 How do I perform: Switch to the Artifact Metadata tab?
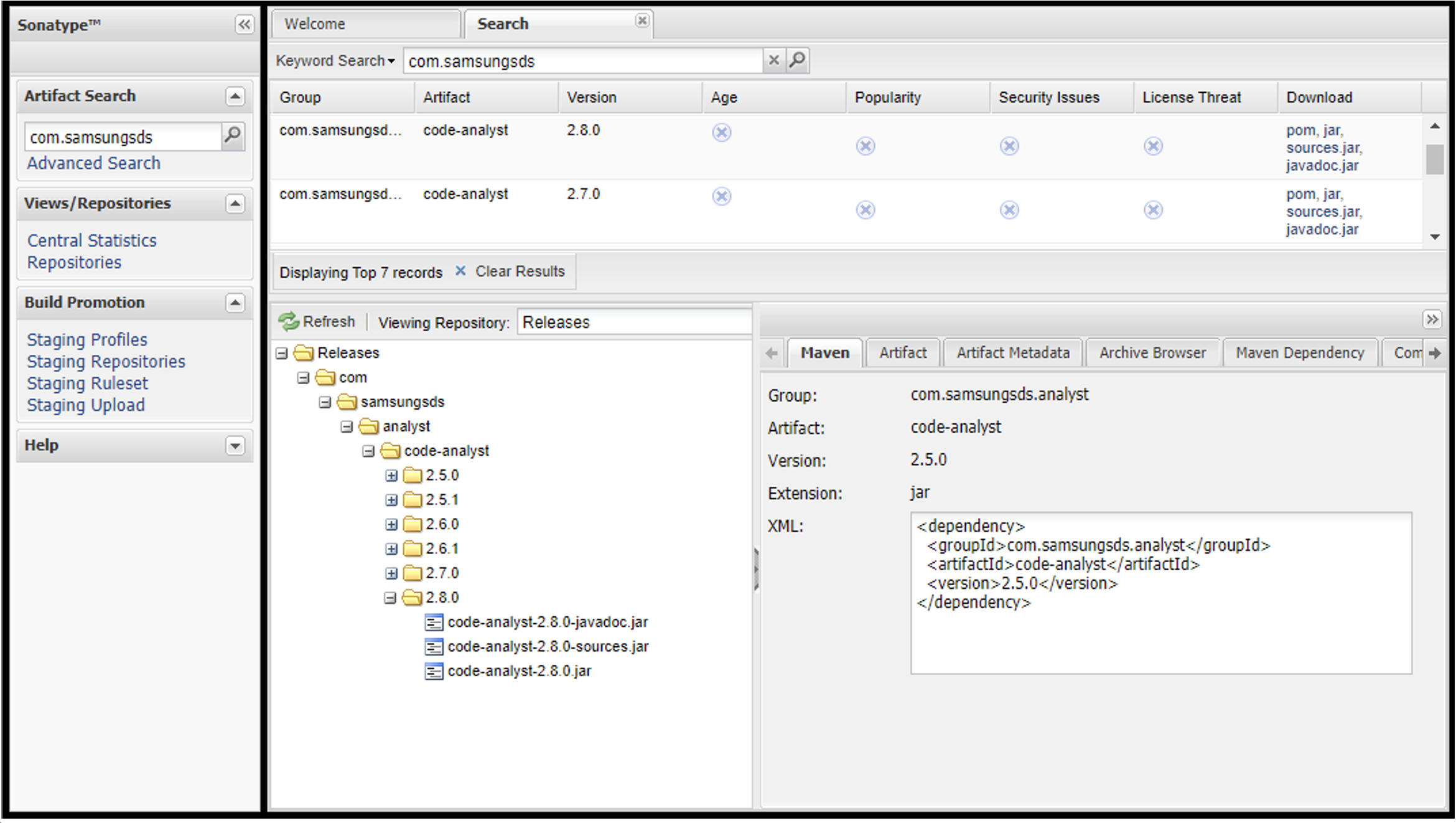click(1012, 353)
